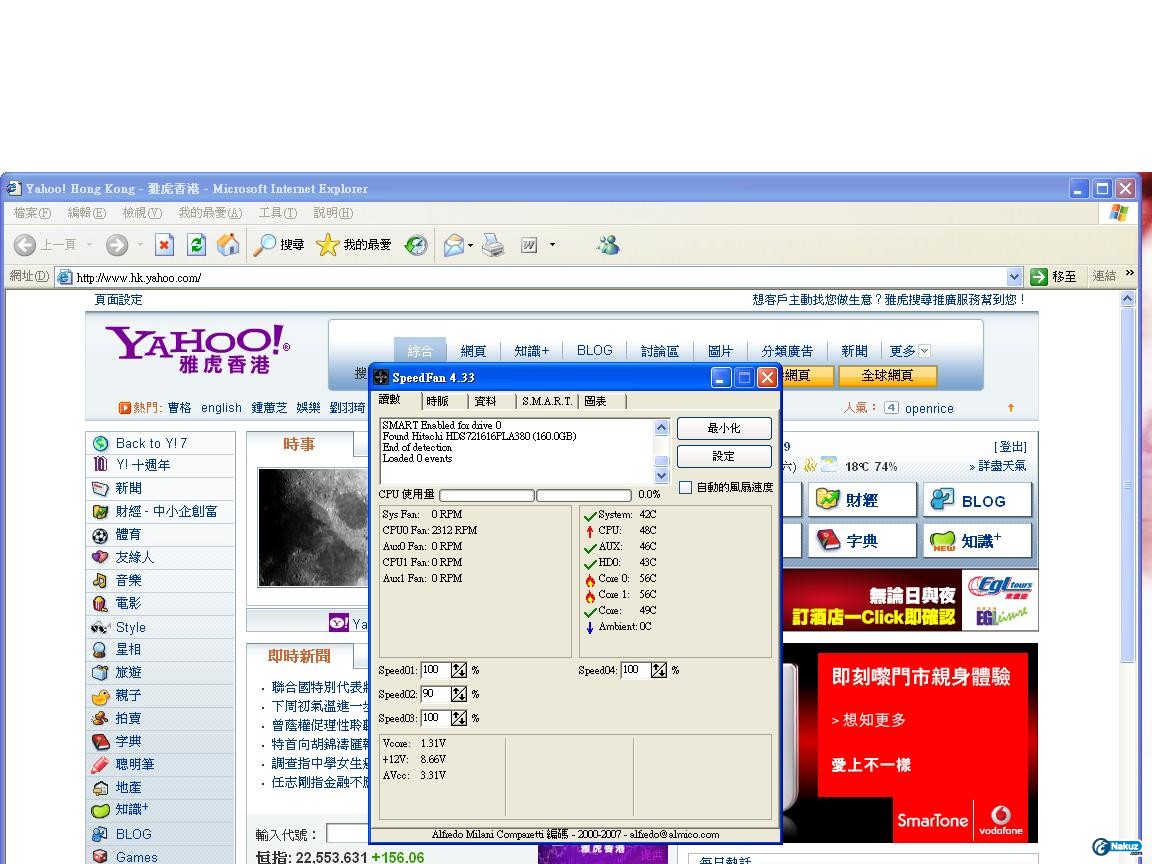Open the 電影 sidebar icon
The height and width of the screenshot is (864, 1152).
100,603
